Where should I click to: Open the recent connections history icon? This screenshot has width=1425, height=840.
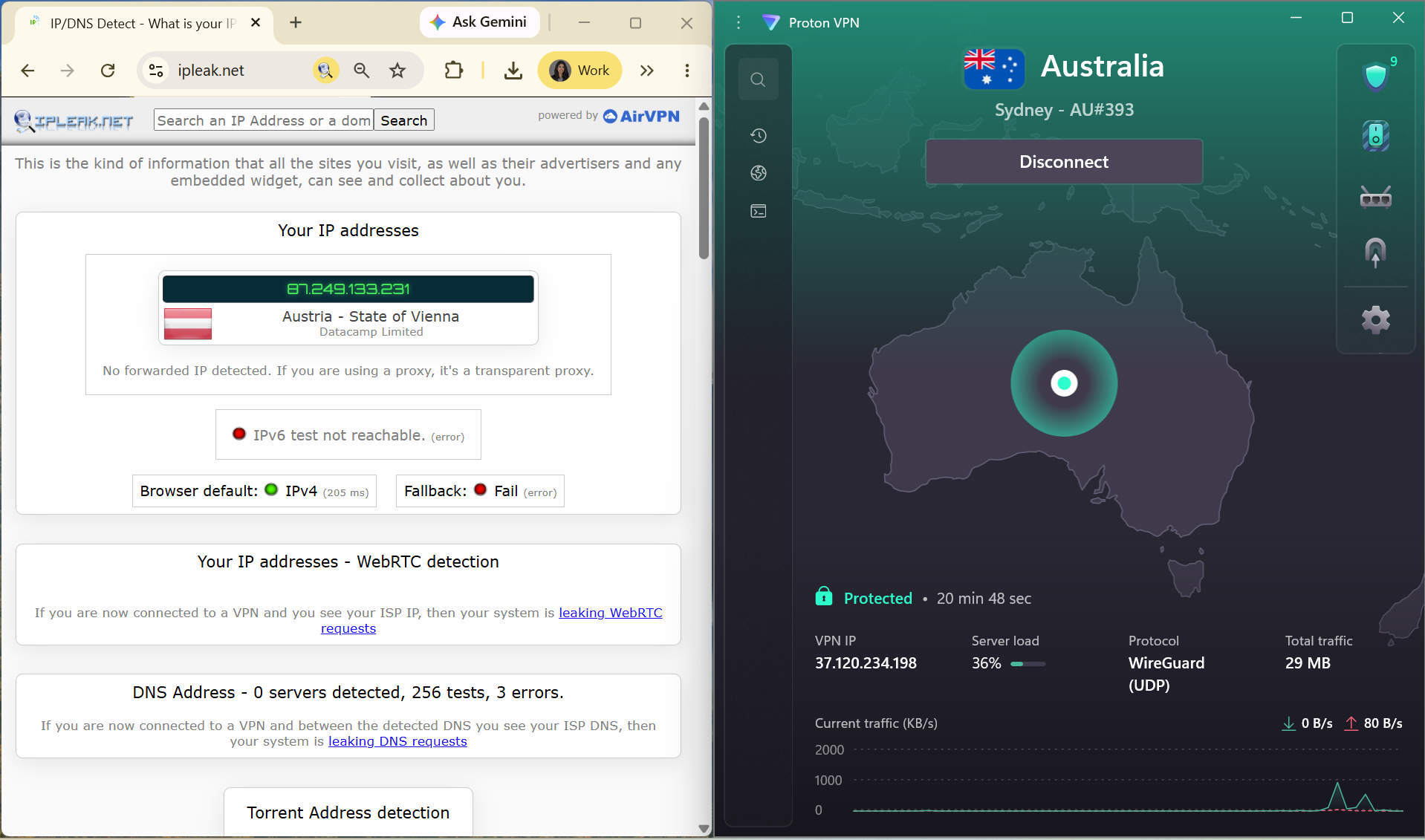pos(758,135)
